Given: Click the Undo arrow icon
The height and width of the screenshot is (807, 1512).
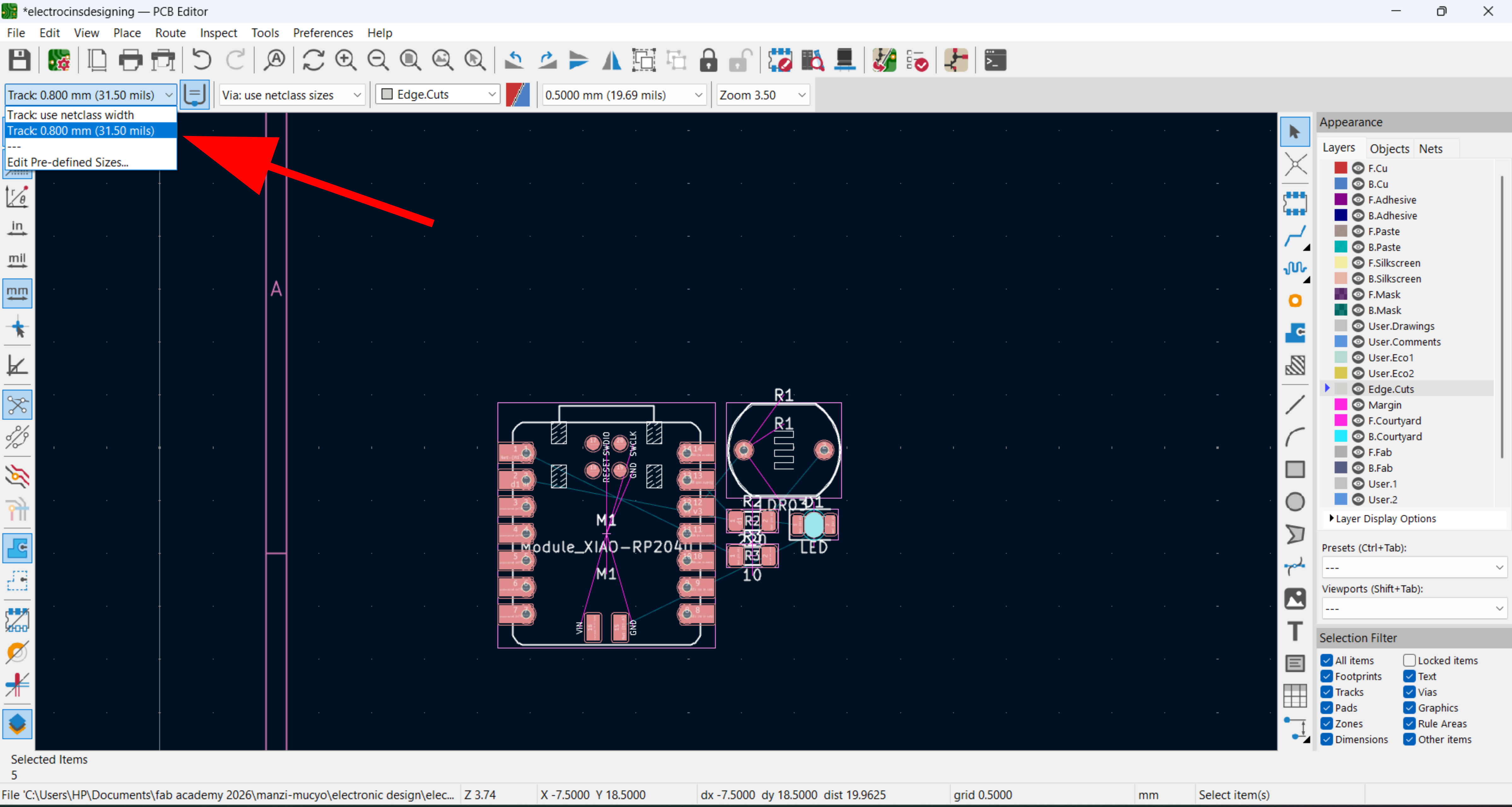Looking at the screenshot, I should coord(201,61).
